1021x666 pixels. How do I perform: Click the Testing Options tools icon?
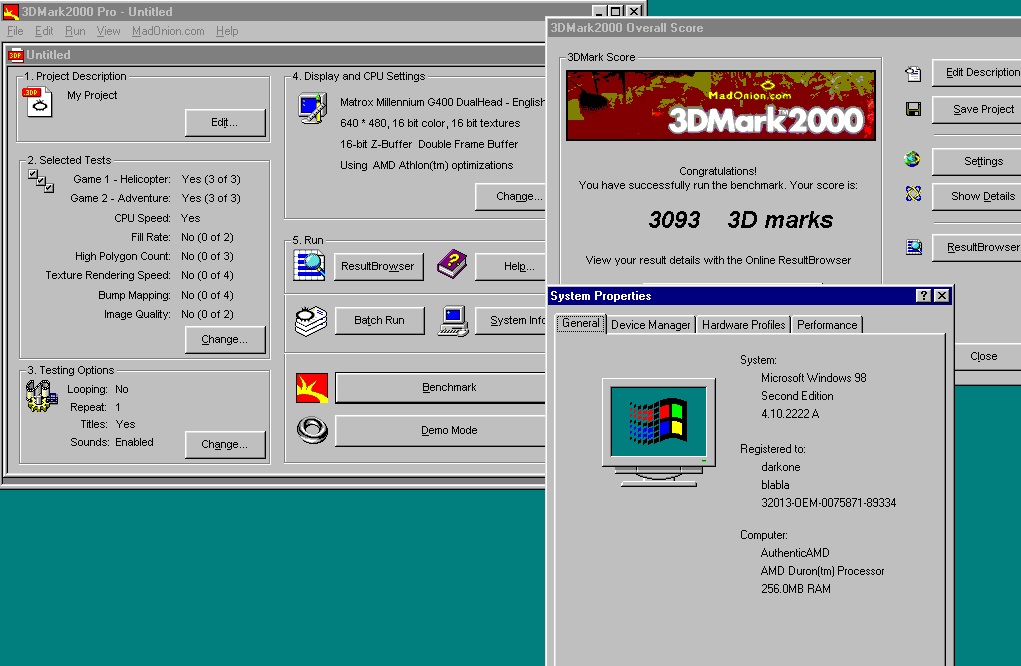(x=41, y=396)
